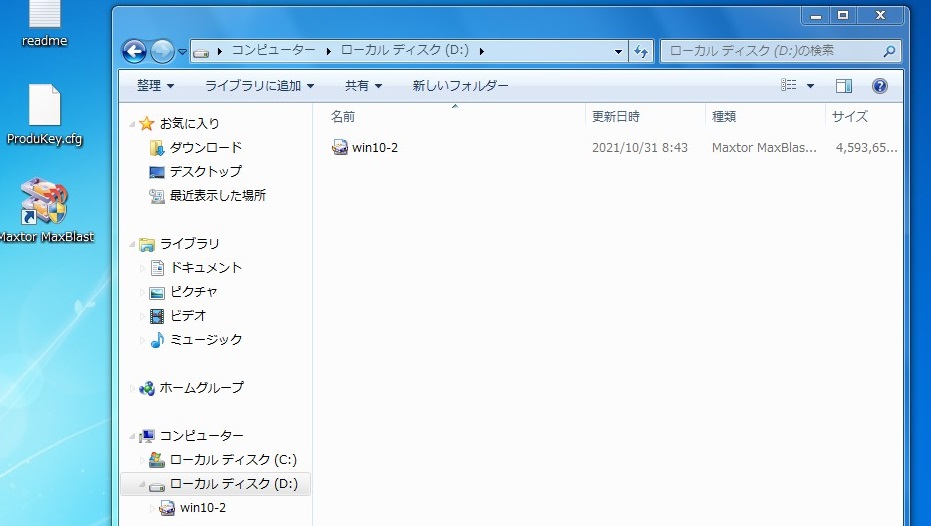Create a folder with 新しいフォルダー
Image resolution: width=931 pixels, height=526 pixels.
point(460,86)
